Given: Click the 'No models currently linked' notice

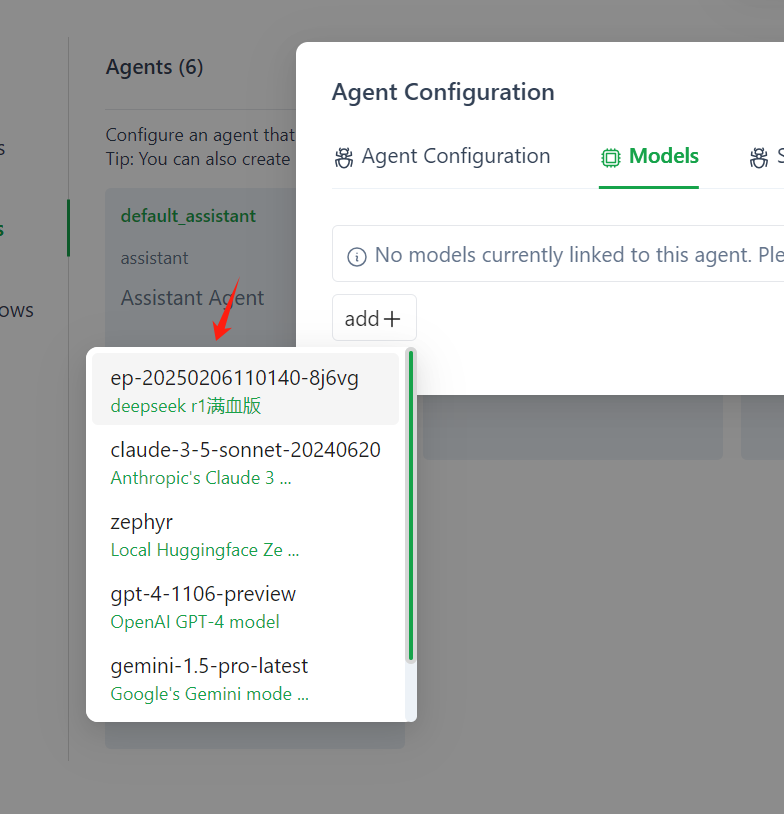Looking at the screenshot, I should 558,254.
